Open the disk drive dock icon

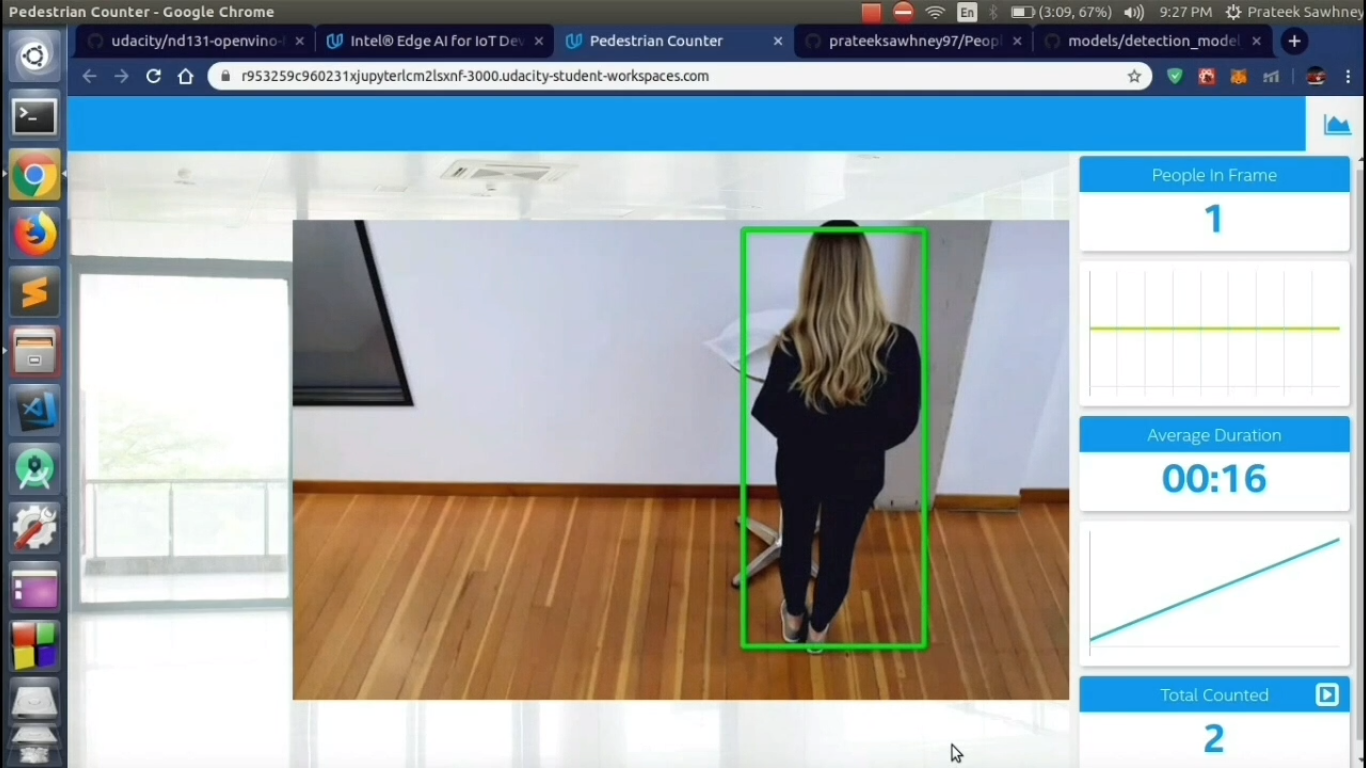(34, 703)
